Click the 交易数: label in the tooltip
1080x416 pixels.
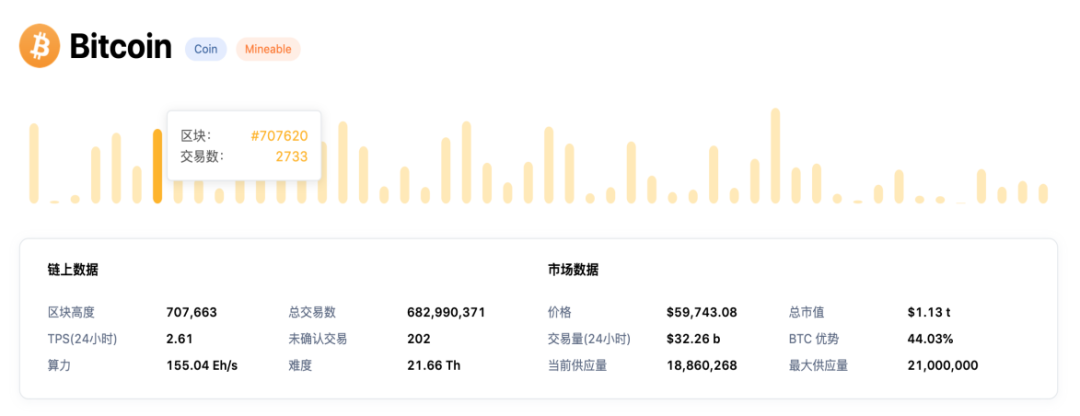point(202,156)
